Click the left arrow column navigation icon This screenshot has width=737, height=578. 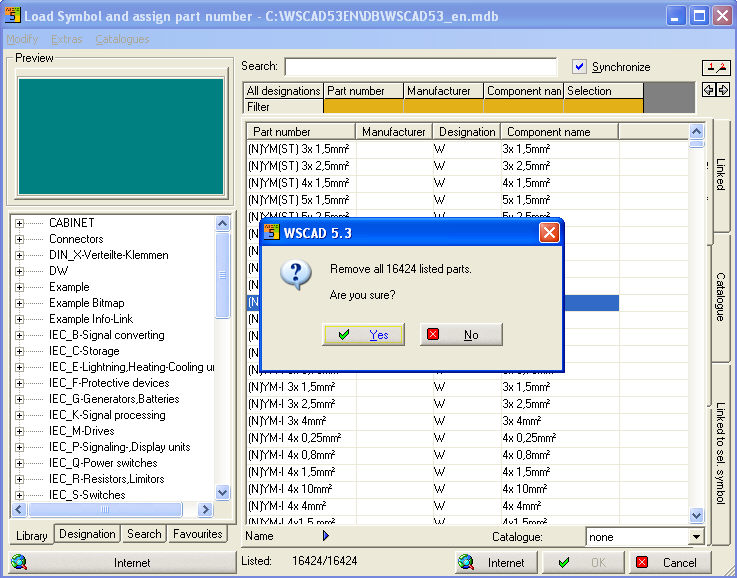pyautogui.click(x=708, y=89)
